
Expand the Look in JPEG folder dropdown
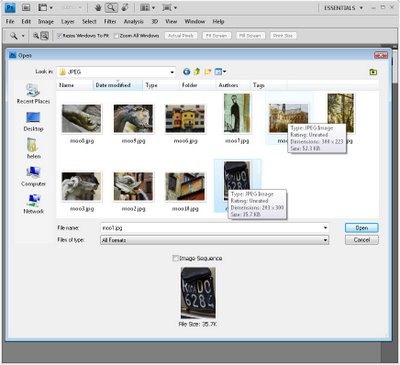pos(172,72)
